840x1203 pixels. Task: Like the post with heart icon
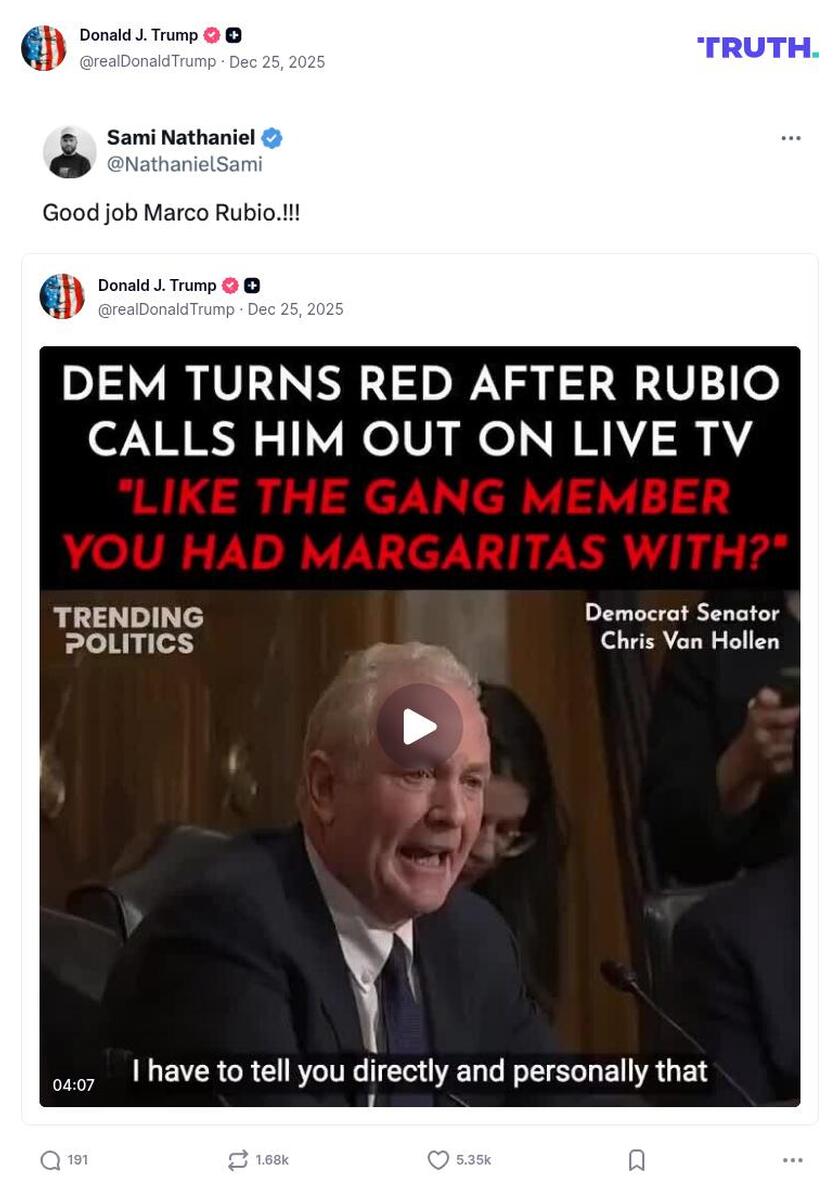(x=438, y=1160)
